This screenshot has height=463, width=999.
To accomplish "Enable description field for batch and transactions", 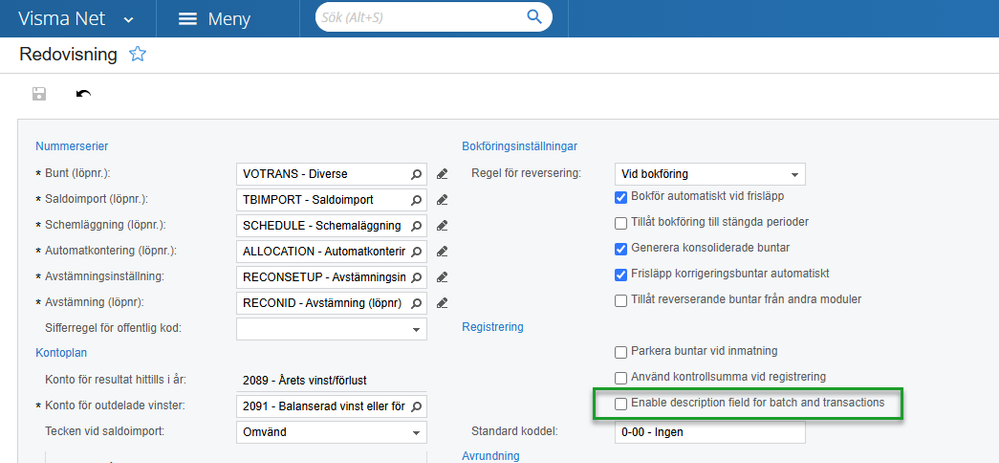I will (x=621, y=404).
